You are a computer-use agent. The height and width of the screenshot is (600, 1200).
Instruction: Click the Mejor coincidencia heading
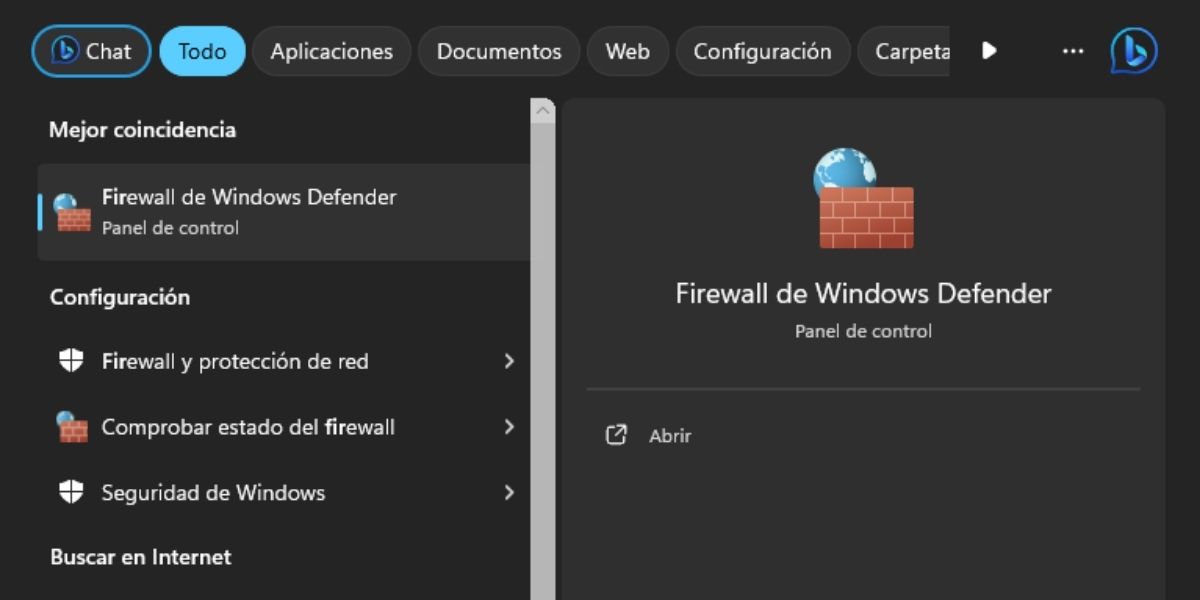pyautogui.click(x=142, y=130)
